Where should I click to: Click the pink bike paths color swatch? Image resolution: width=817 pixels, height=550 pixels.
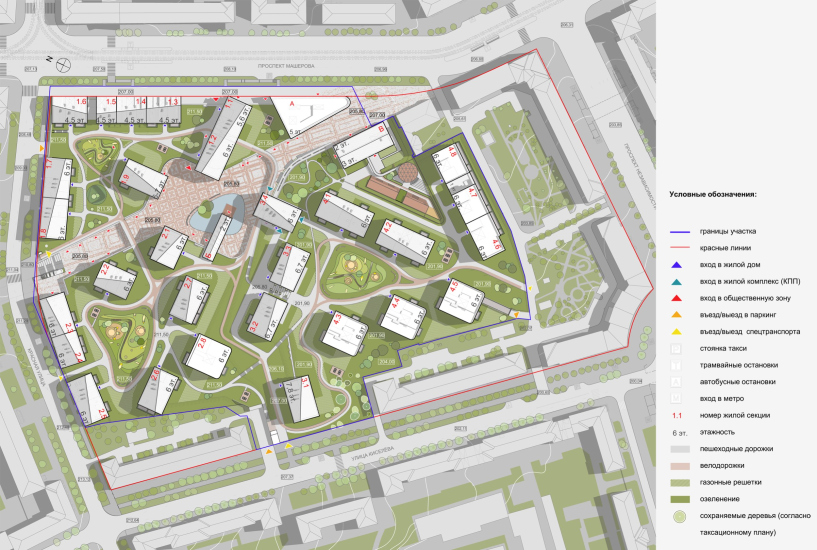[x=677, y=466]
